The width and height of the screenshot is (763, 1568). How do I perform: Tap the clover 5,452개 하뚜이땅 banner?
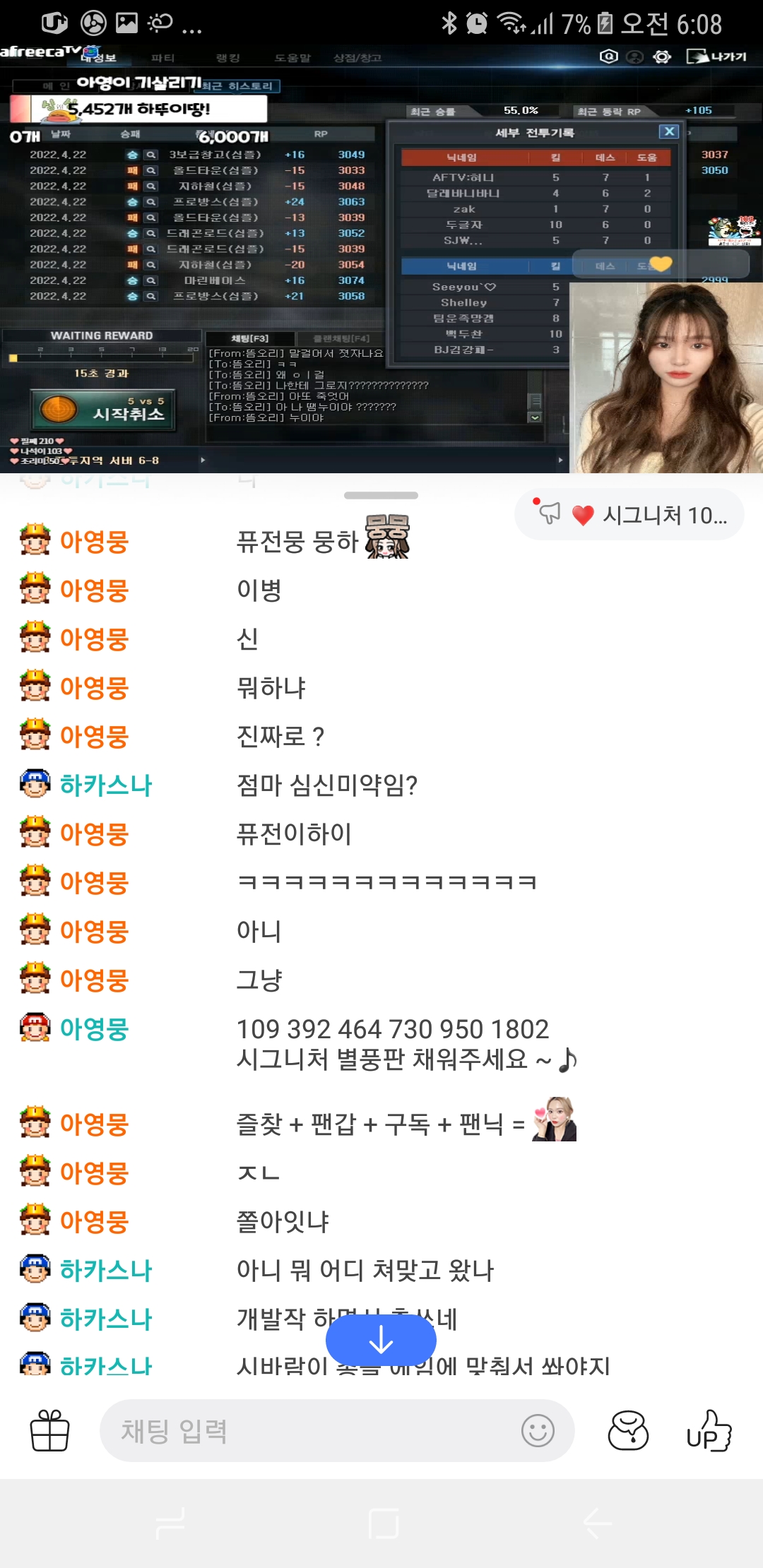coord(139,109)
